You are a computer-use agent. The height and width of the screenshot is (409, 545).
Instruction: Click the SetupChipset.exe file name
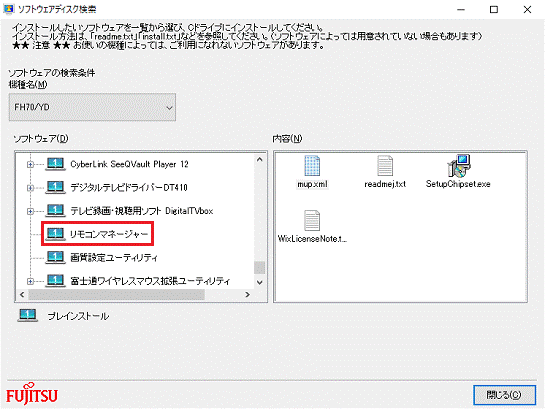pyautogui.click(x=458, y=184)
